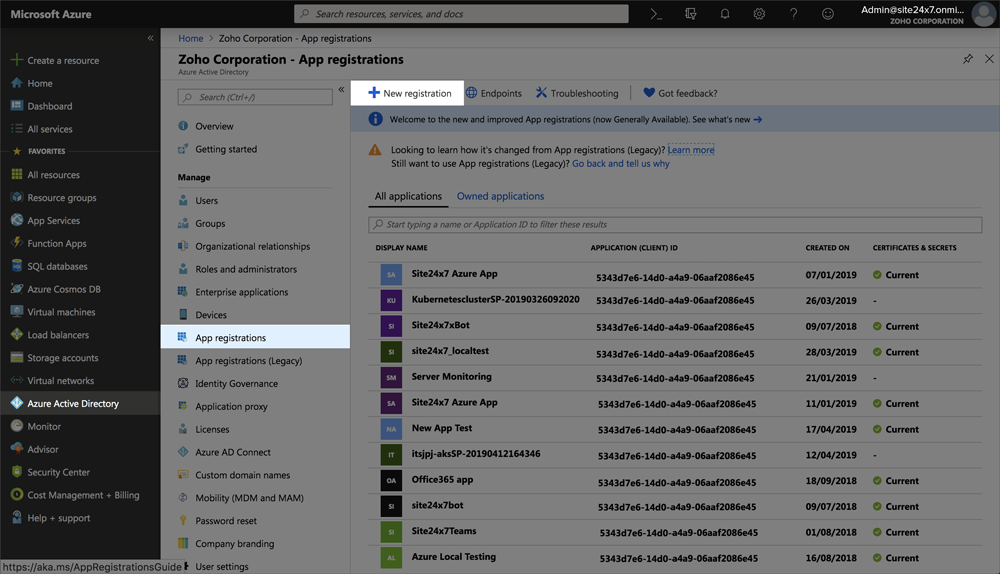
Task: Open the Admin account avatar
Action: click(983, 13)
